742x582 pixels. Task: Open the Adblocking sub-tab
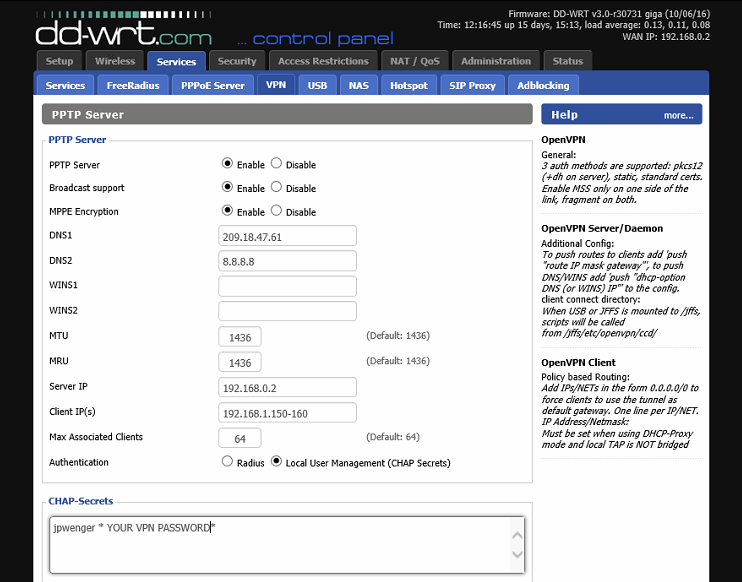click(543, 86)
